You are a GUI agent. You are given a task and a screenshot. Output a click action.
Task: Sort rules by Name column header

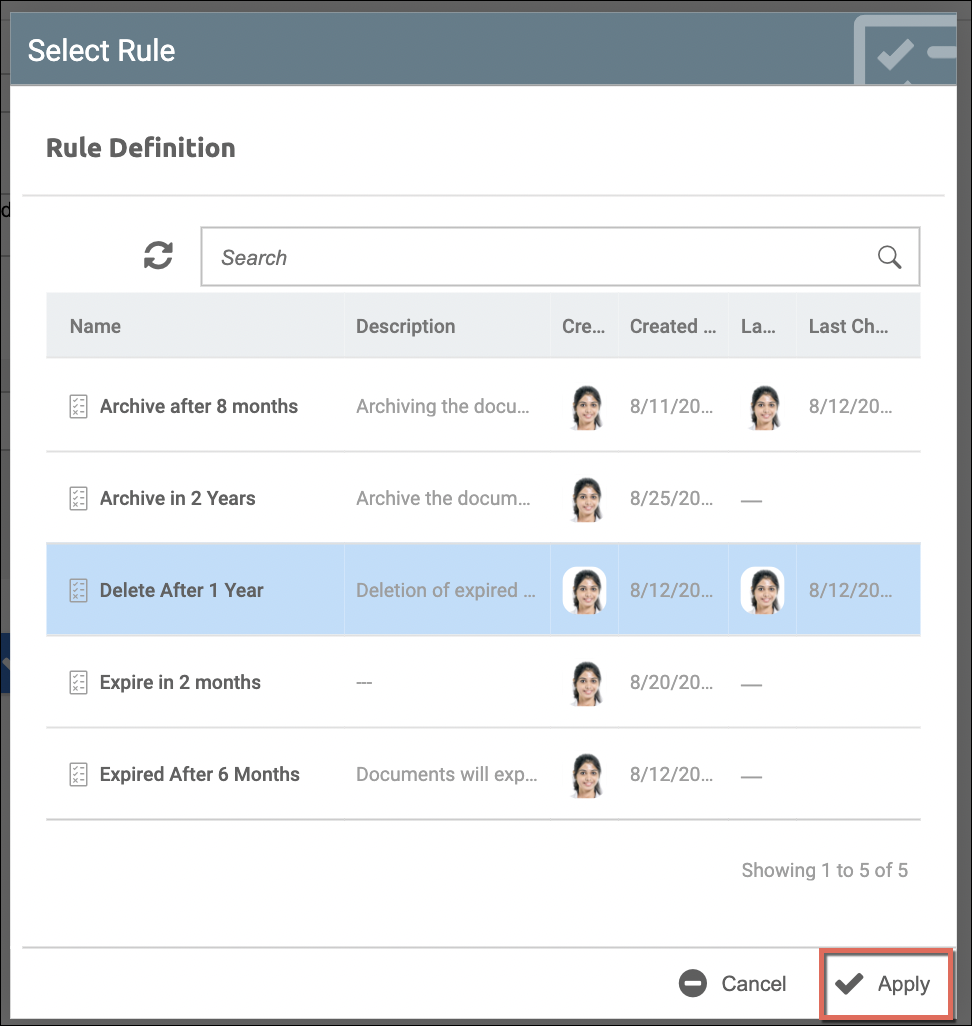96,326
